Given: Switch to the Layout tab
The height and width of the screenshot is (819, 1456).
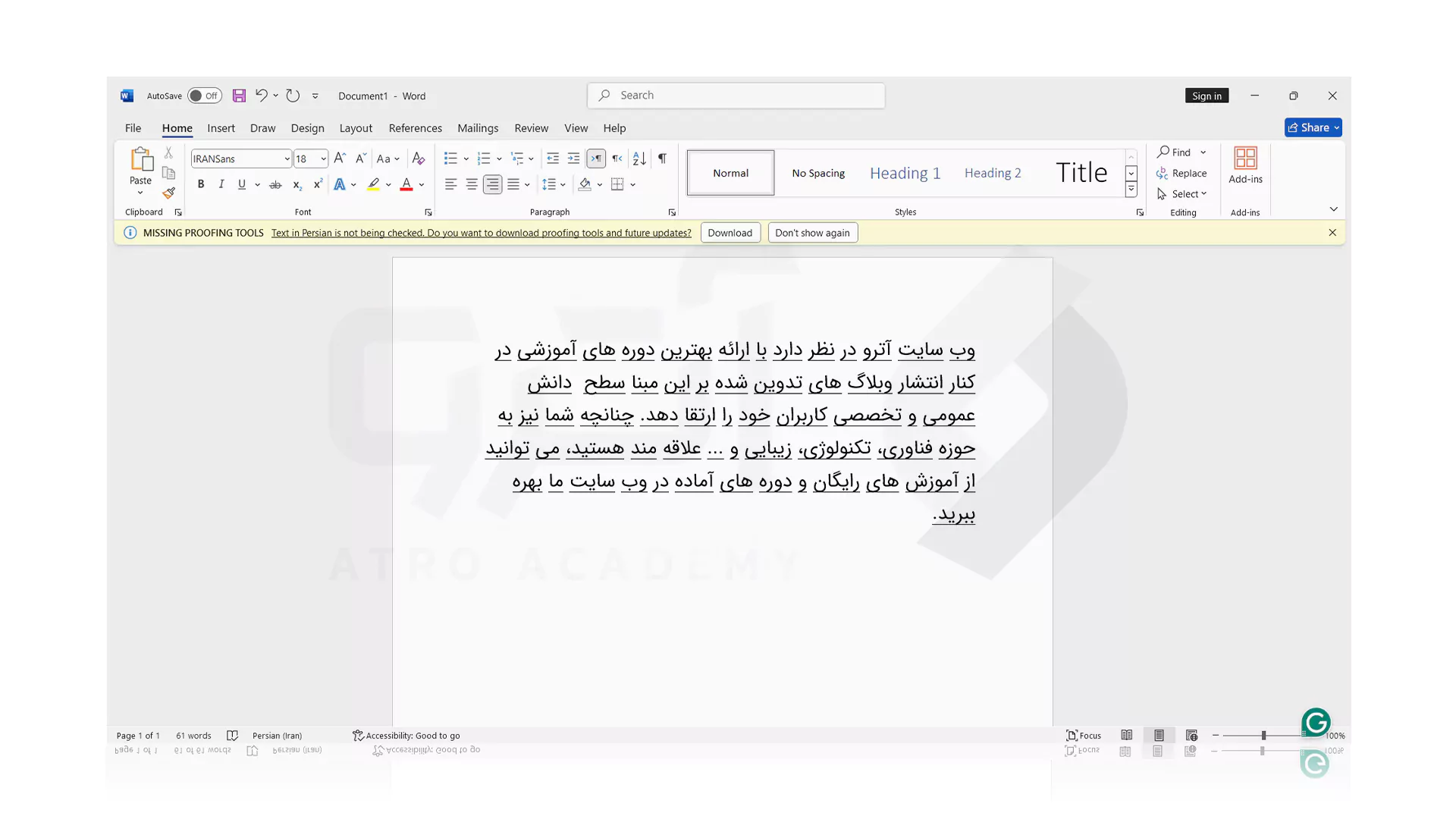Looking at the screenshot, I should point(356,128).
